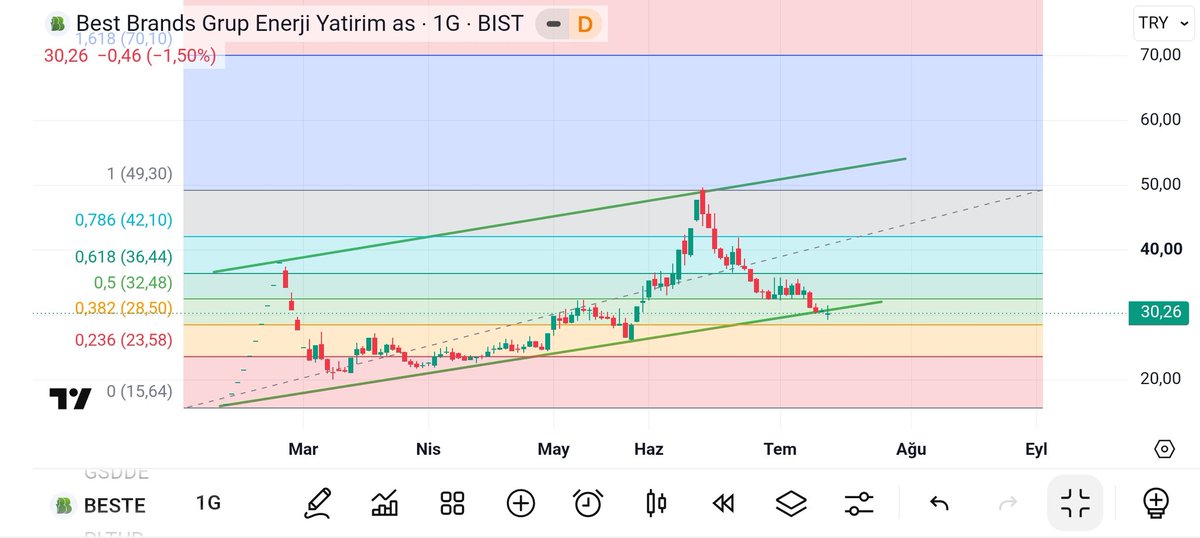Click the Eyl label on the time axis
This screenshot has height=538, width=1200.
click(x=1036, y=449)
